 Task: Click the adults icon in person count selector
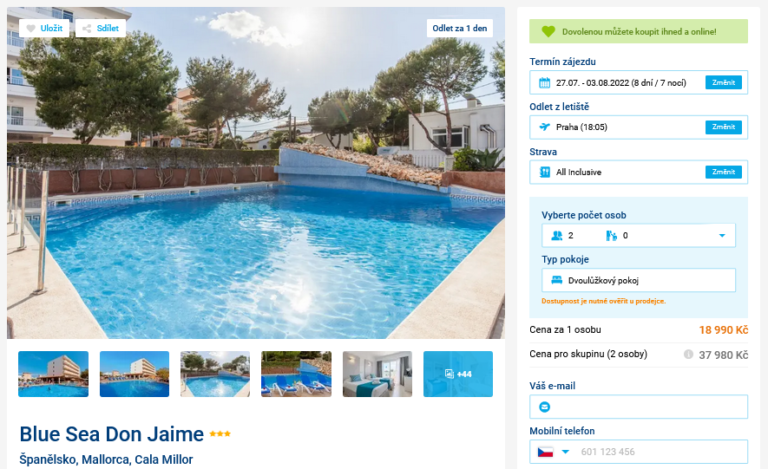coord(557,235)
